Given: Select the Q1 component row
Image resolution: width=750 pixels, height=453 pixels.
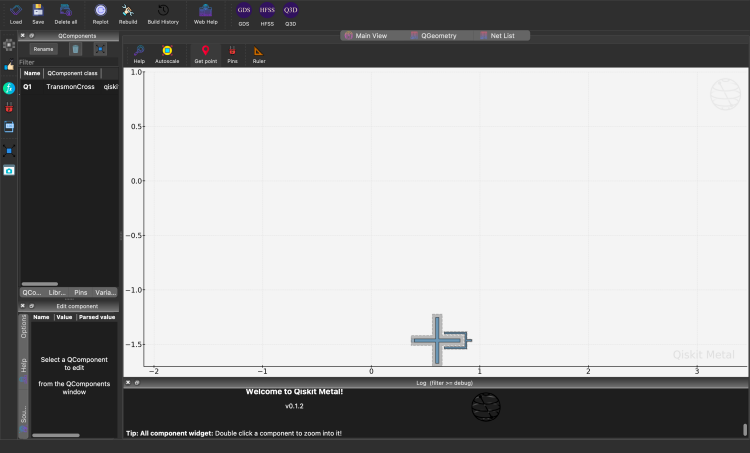Looking at the screenshot, I should click(x=69, y=87).
